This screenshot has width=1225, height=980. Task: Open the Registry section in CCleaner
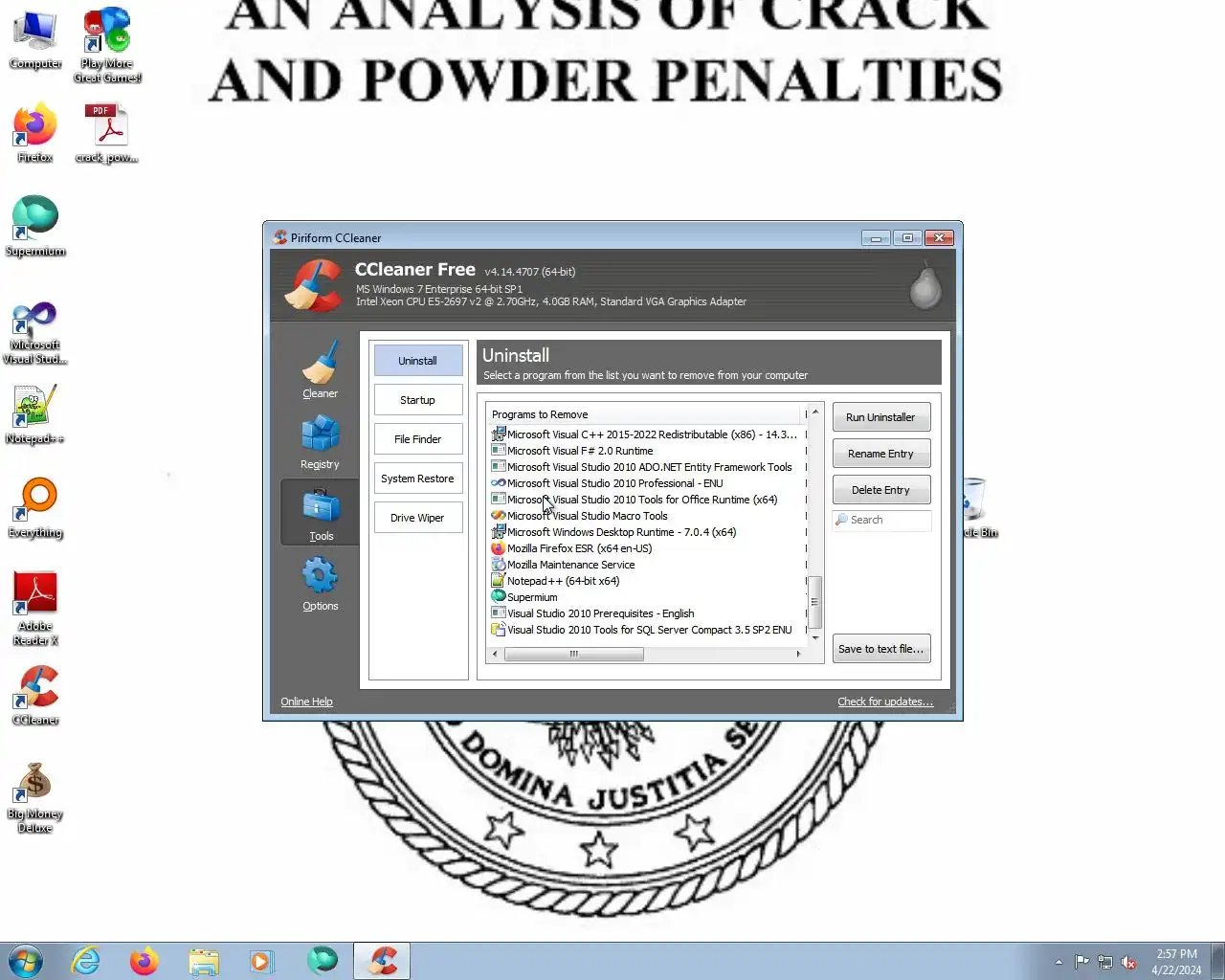click(x=320, y=441)
